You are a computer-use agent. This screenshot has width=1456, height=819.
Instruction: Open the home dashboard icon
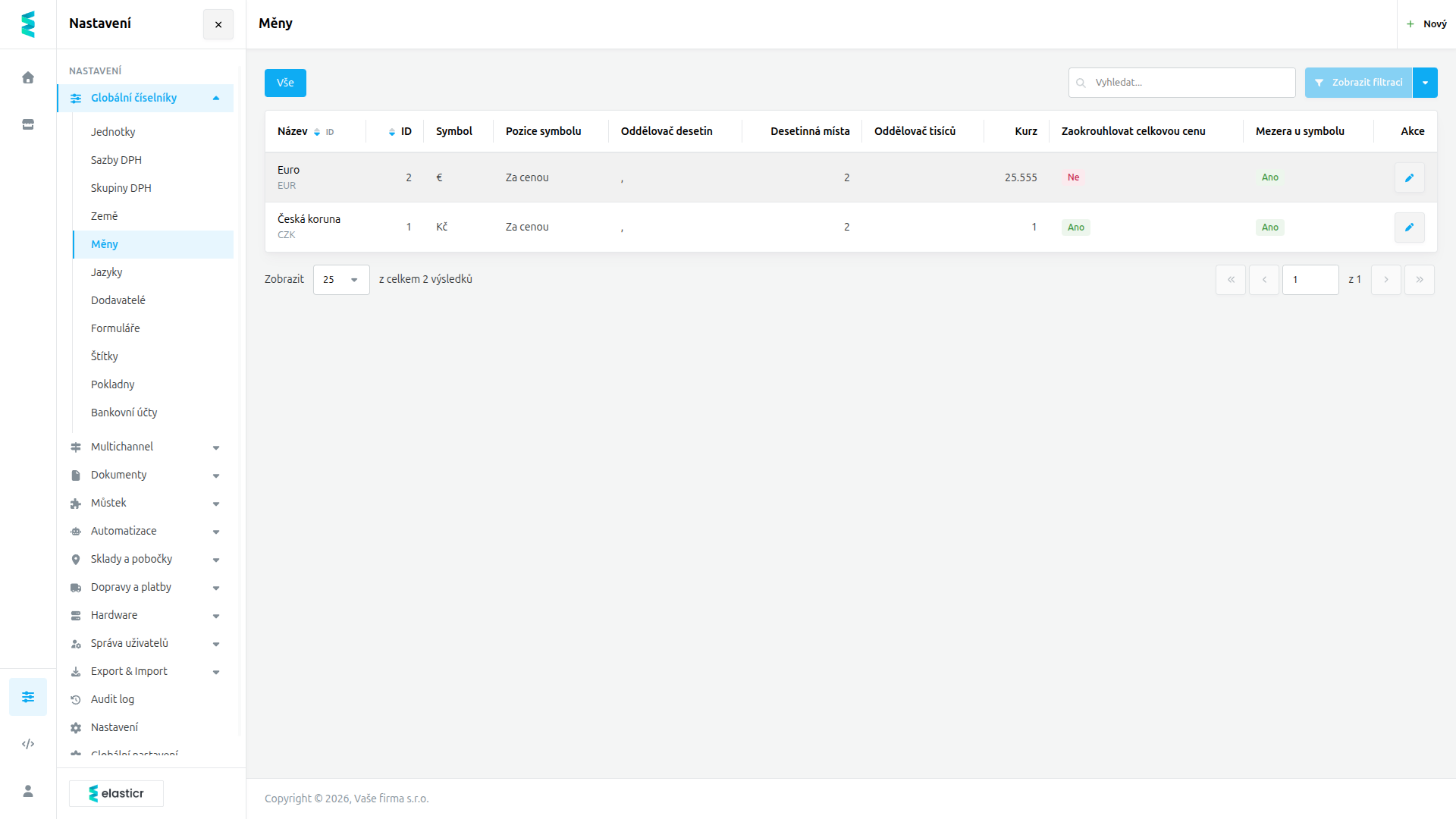[x=28, y=77]
